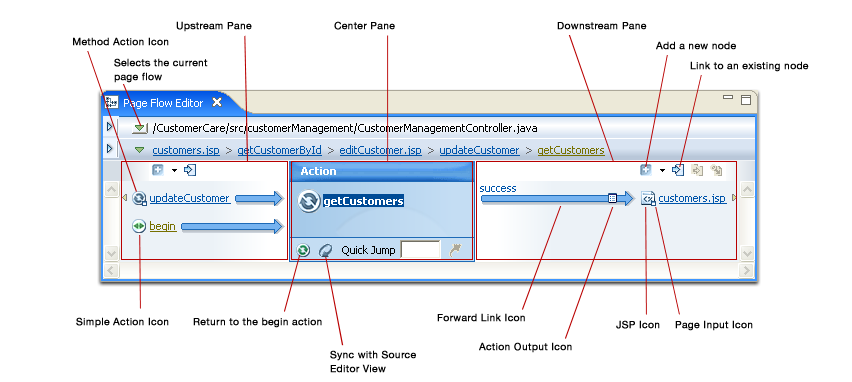852x382 pixels.
Task: Open the customers.jsp breadcrumb link
Action: coord(186,150)
